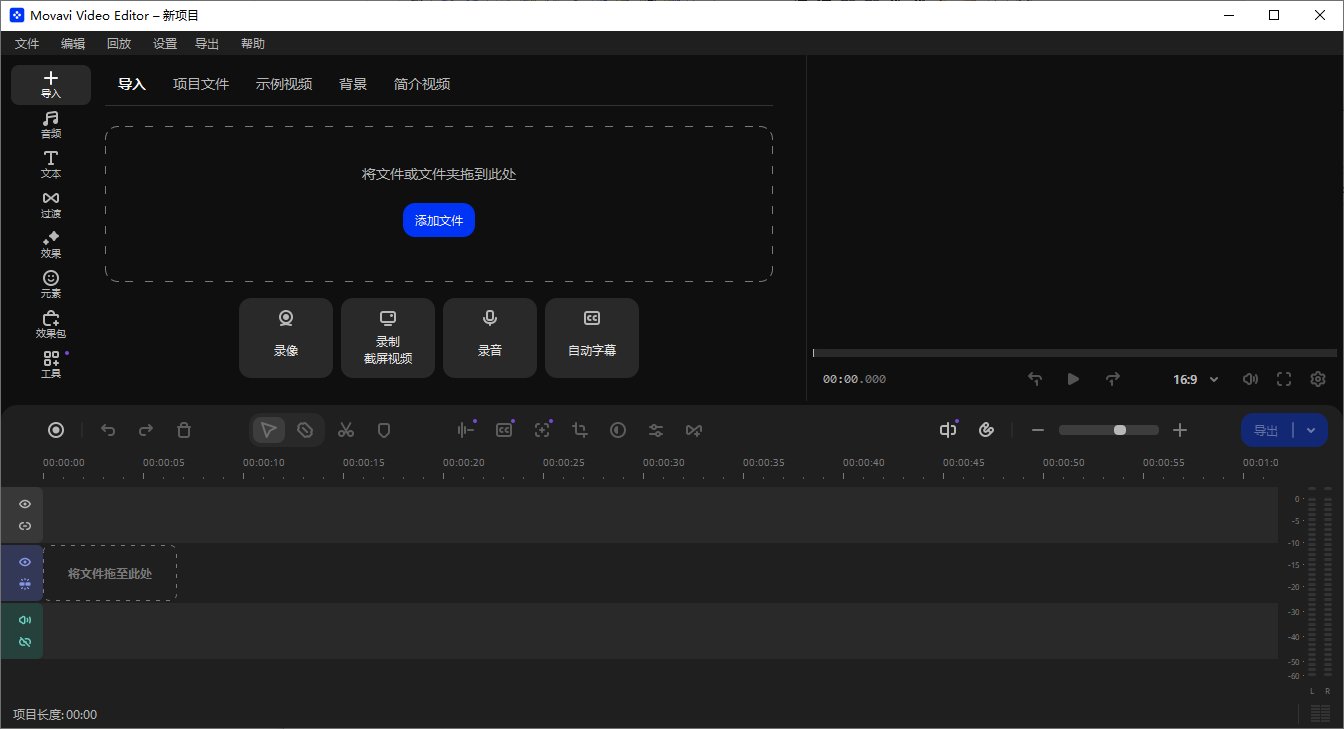Image resolution: width=1344 pixels, height=729 pixels.
Task: Toggle visibility of the top overlay track
Action: 25,504
